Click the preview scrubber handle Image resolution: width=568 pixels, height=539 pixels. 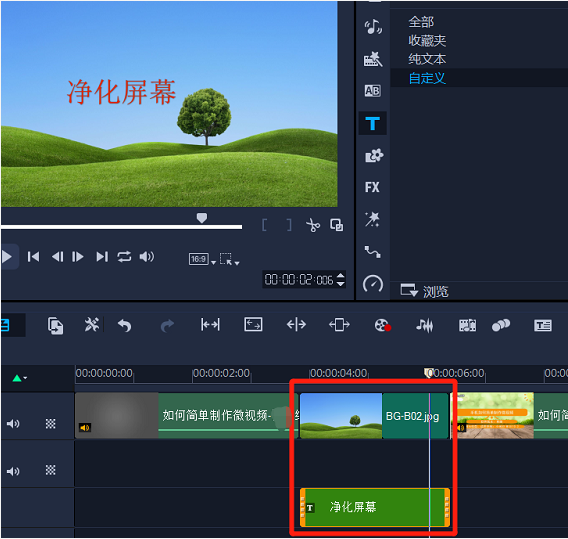point(202,217)
